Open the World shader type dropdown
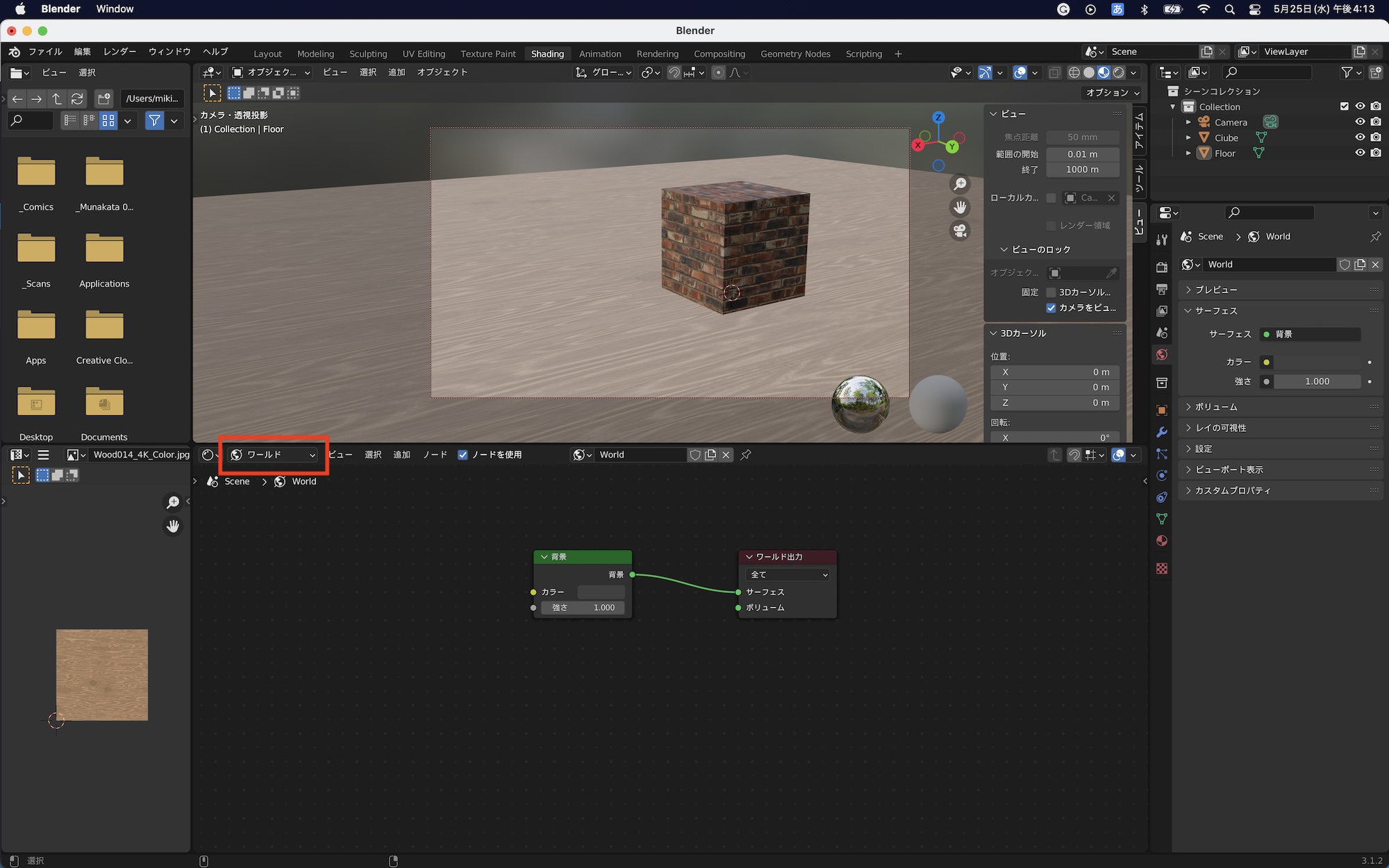 [274, 455]
